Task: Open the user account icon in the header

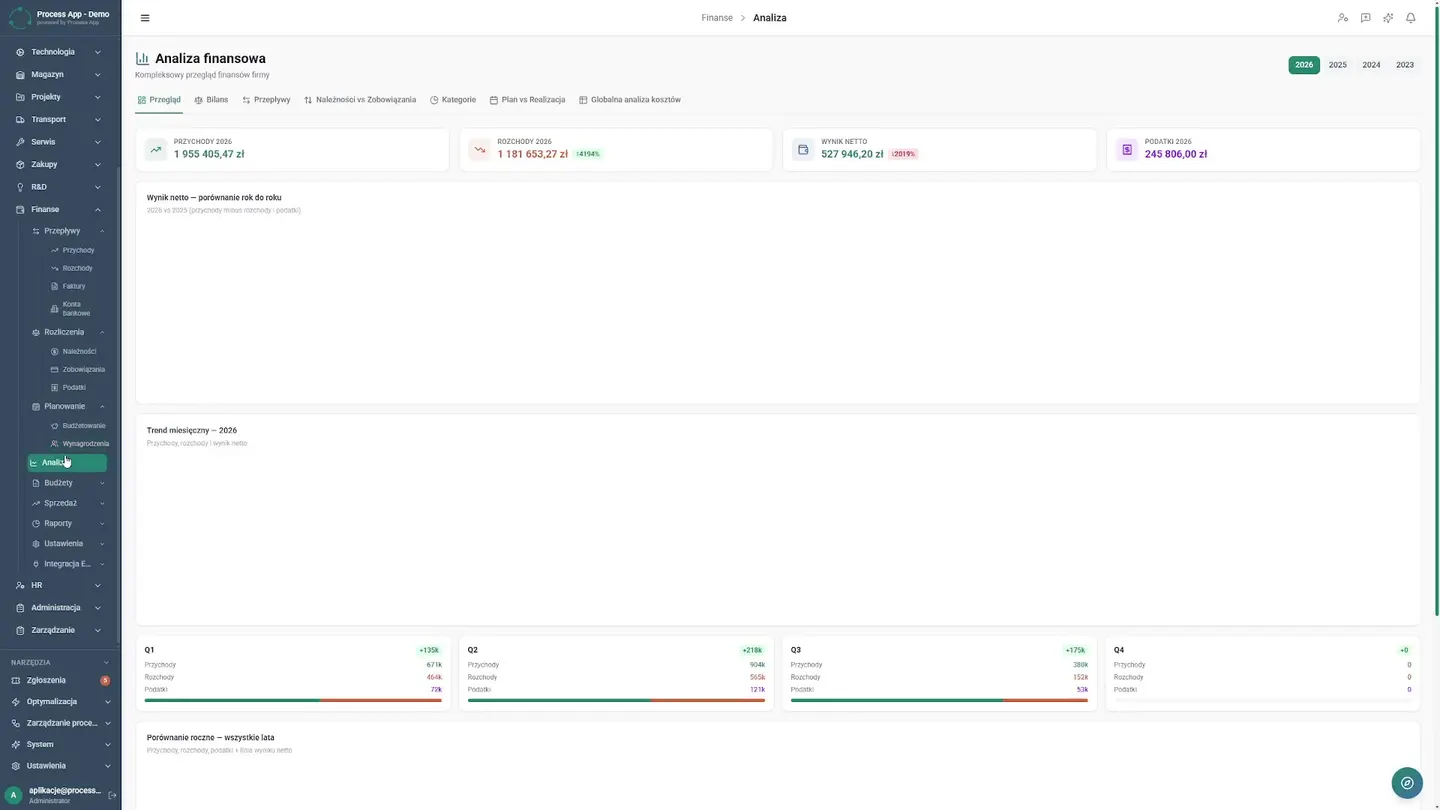Action: click(x=1343, y=18)
